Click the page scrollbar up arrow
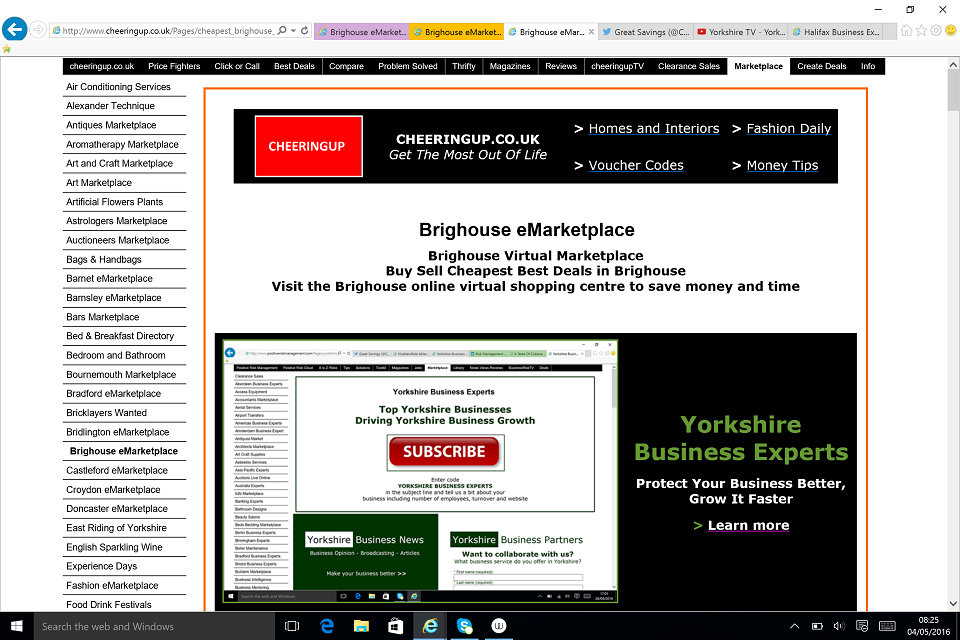 [x=953, y=64]
